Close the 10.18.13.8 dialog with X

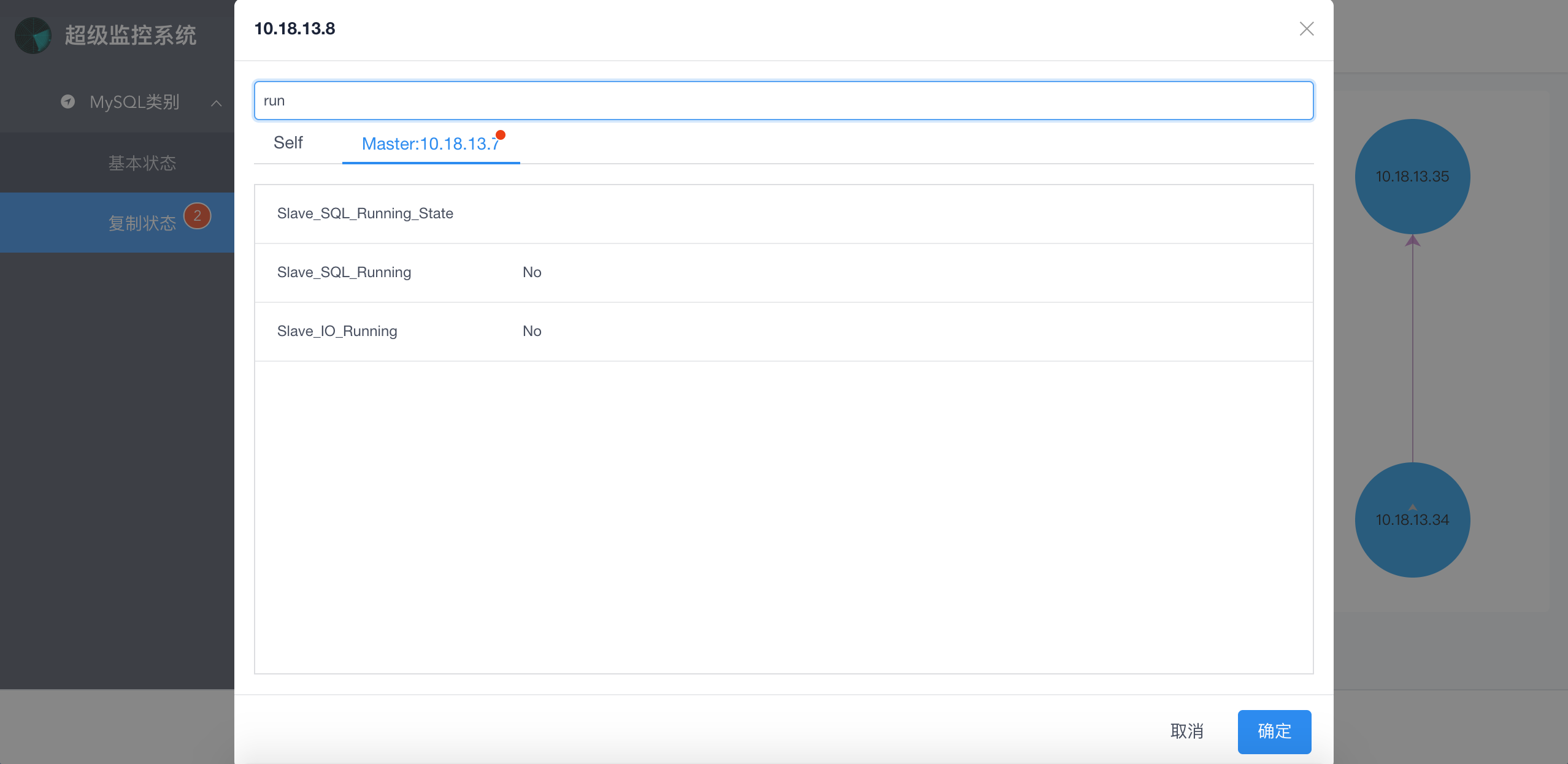1306,29
